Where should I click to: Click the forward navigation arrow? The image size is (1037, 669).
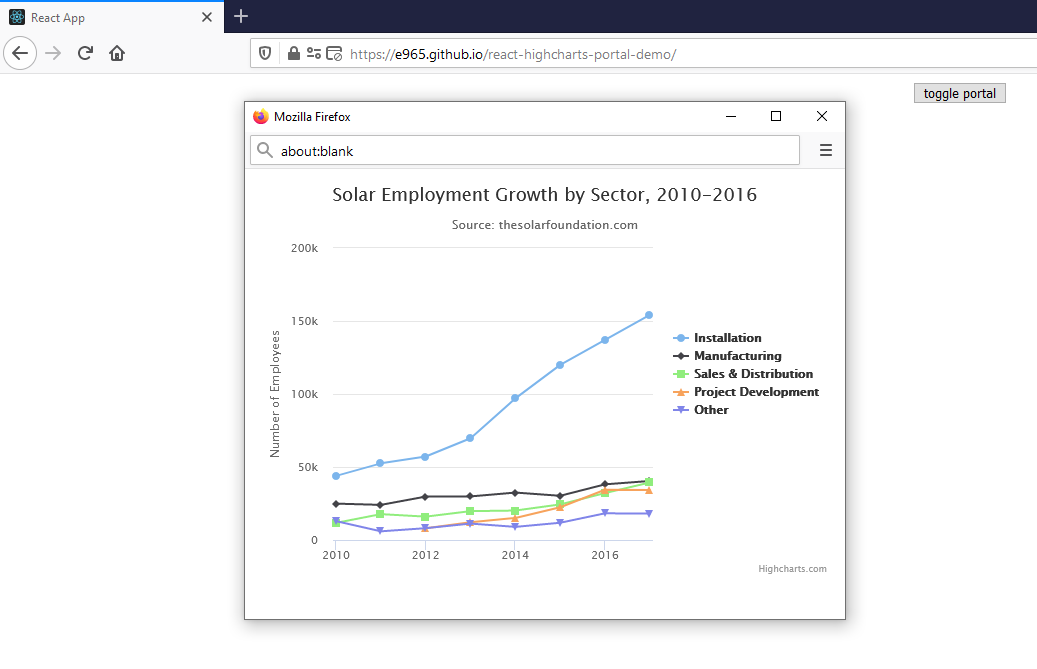coord(52,53)
